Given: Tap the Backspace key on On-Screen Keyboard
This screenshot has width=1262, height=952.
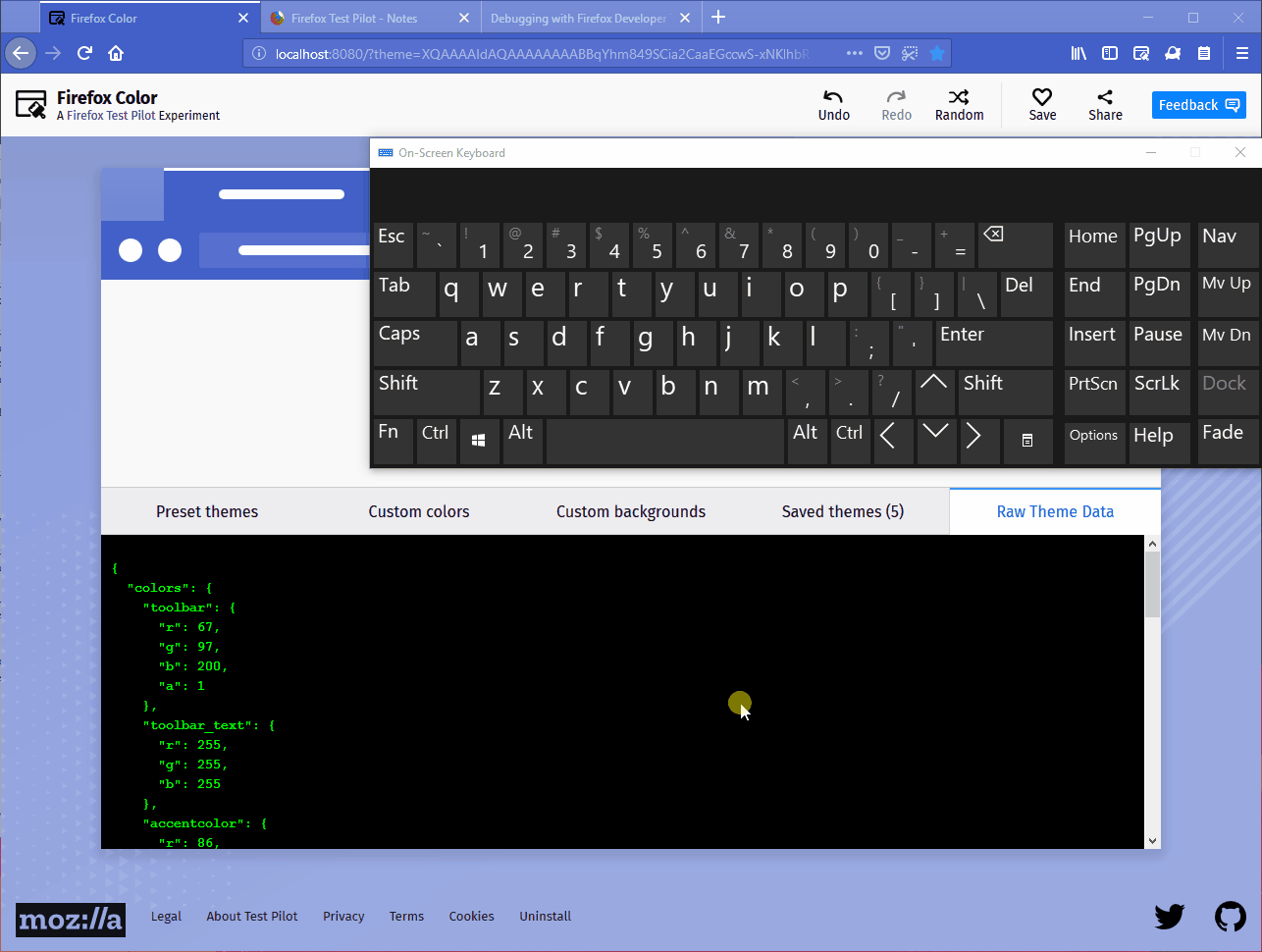Looking at the screenshot, I should click(1015, 245).
